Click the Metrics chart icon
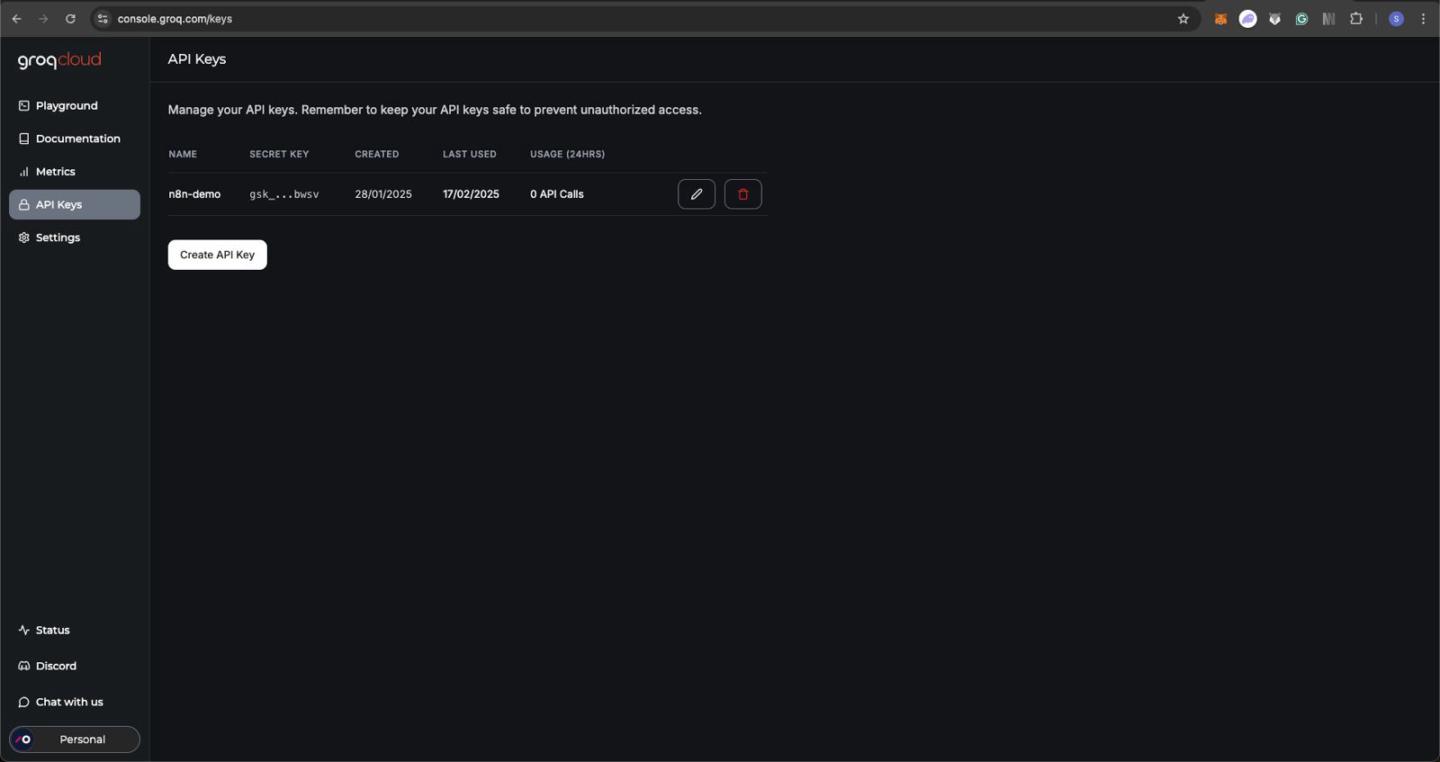The width and height of the screenshot is (1440, 762). coord(23,171)
